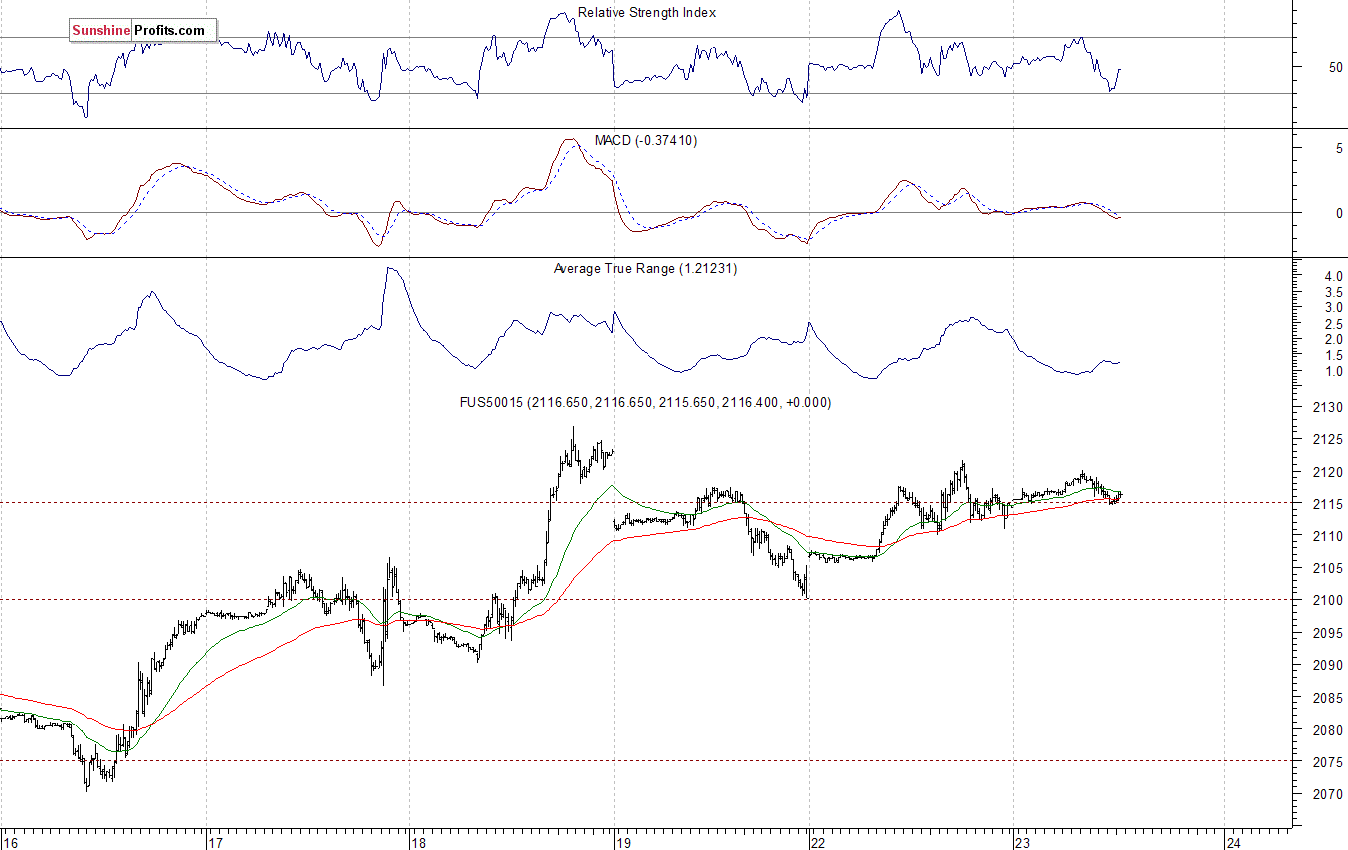
Task: Select the Average True Range (1.21231) label
Action: tap(645, 268)
